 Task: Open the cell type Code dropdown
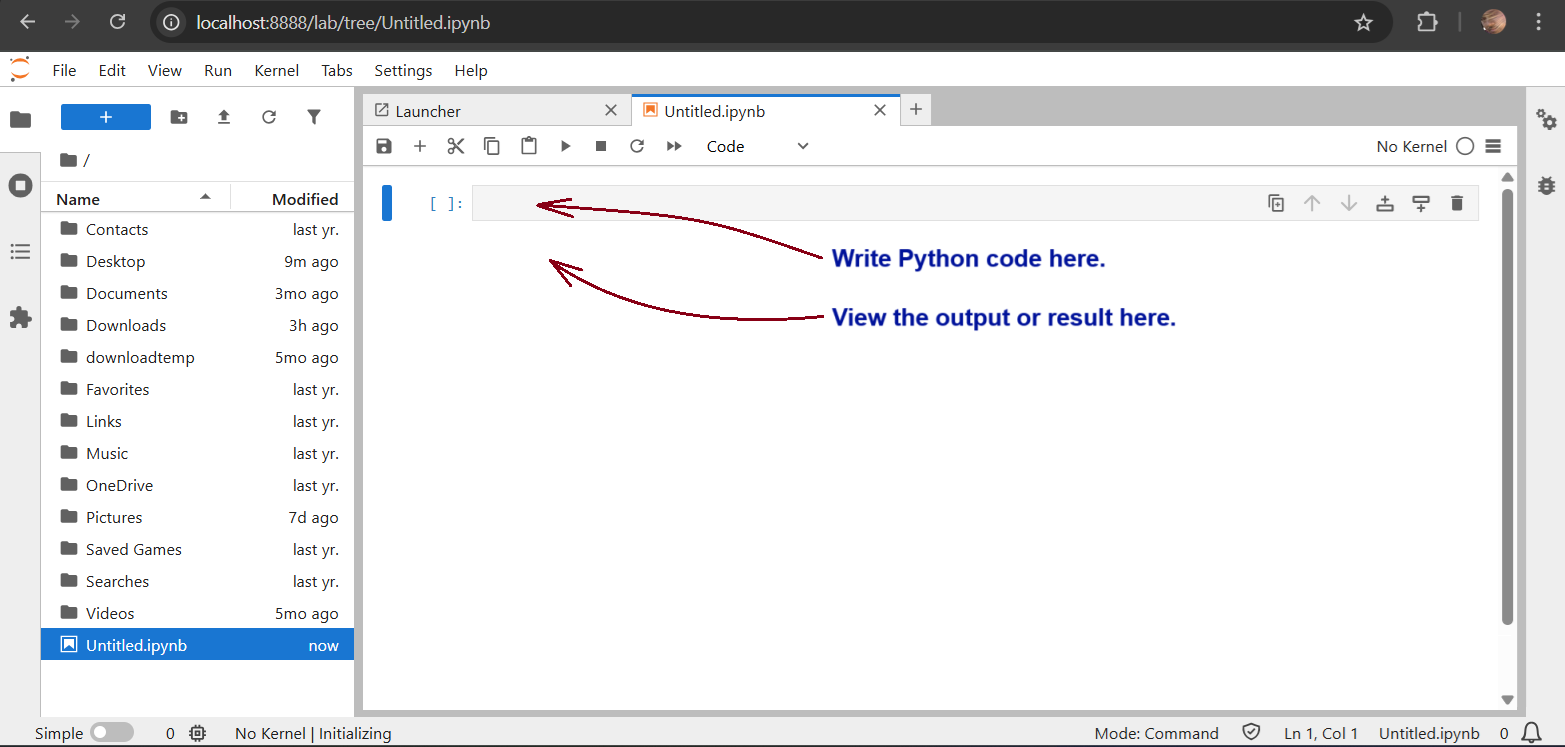(757, 146)
